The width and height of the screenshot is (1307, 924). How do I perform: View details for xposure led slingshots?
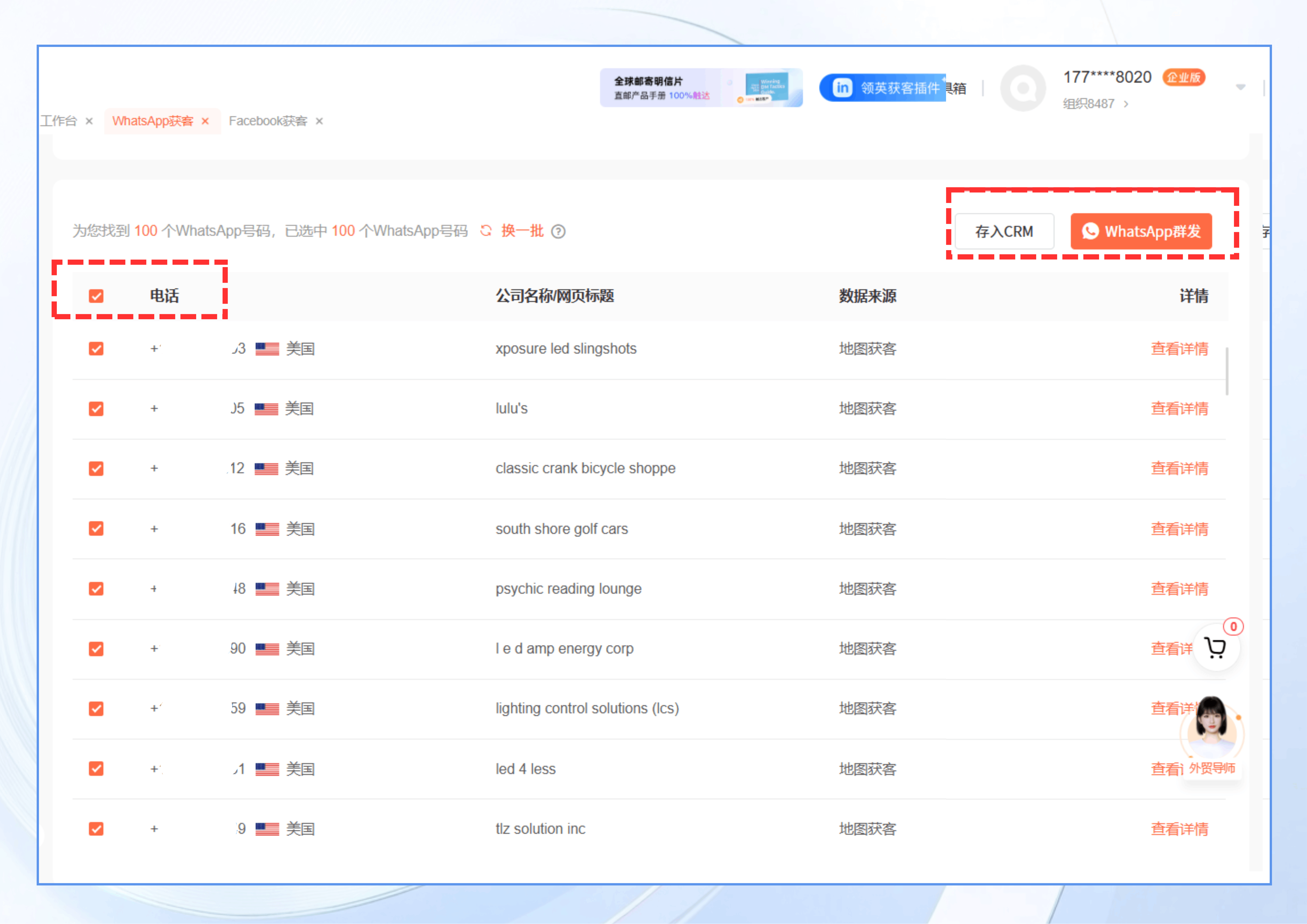(1180, 348)
